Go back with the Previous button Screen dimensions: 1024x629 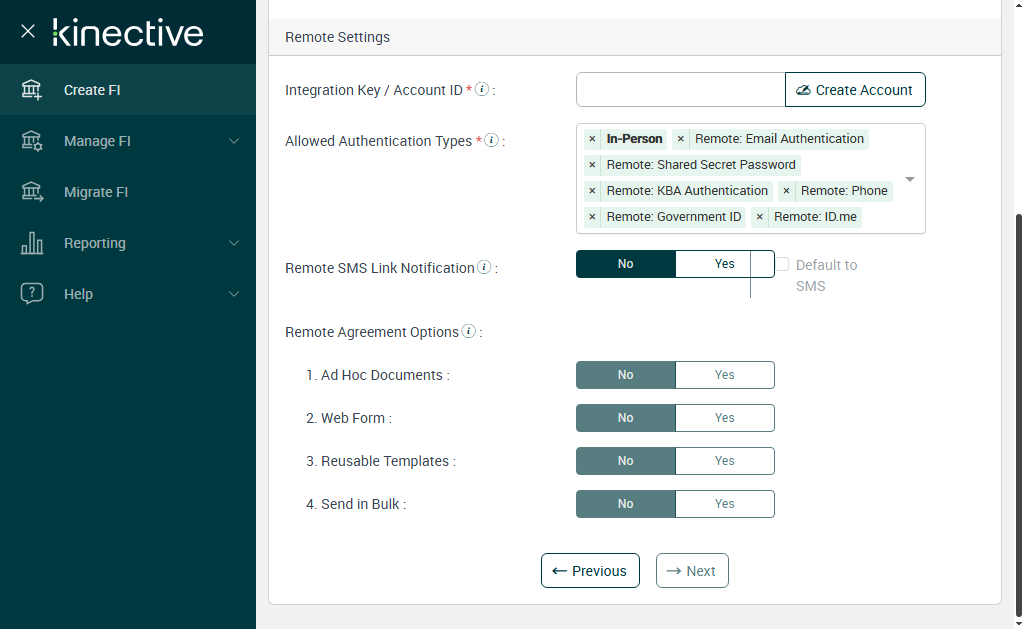pos(590,571)
